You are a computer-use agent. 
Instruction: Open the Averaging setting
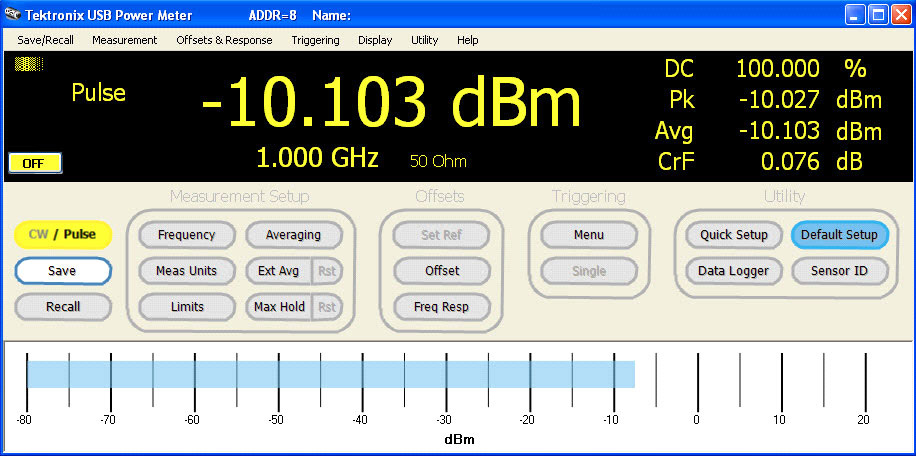point(293,235)
